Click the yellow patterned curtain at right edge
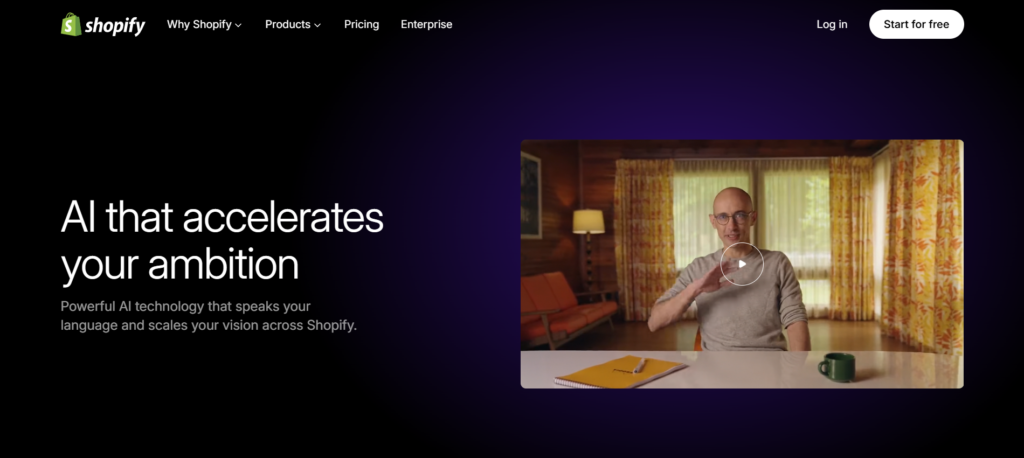Image resolution: width=1024 pixels, height=458 pixels. click(922, 245)
